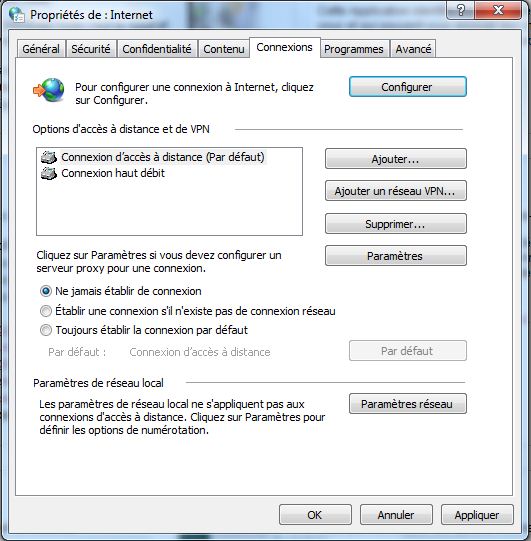This screenshot has width=531, height=541.
Task: Go to the Confidentialité tab
Action: click(157, 49)
